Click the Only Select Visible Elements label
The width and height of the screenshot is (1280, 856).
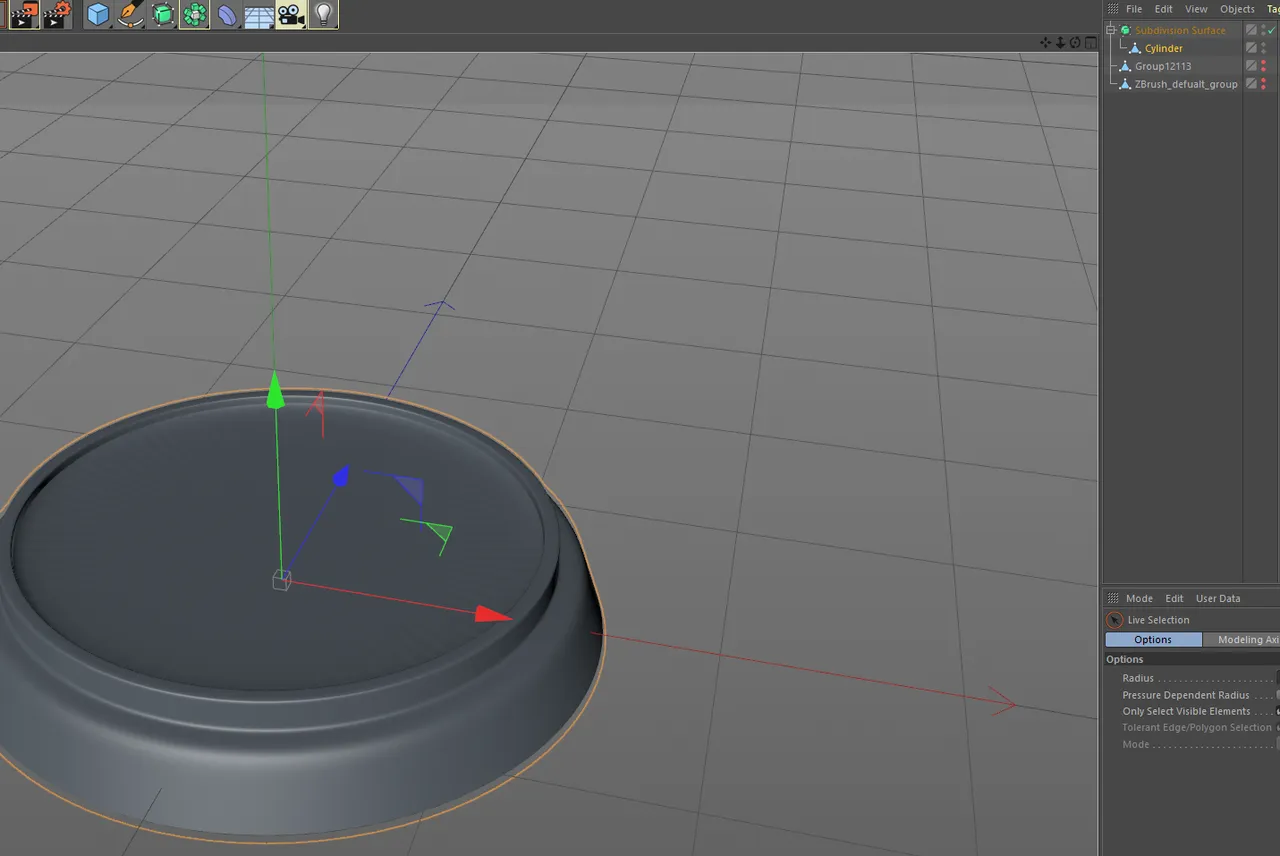1186,711
